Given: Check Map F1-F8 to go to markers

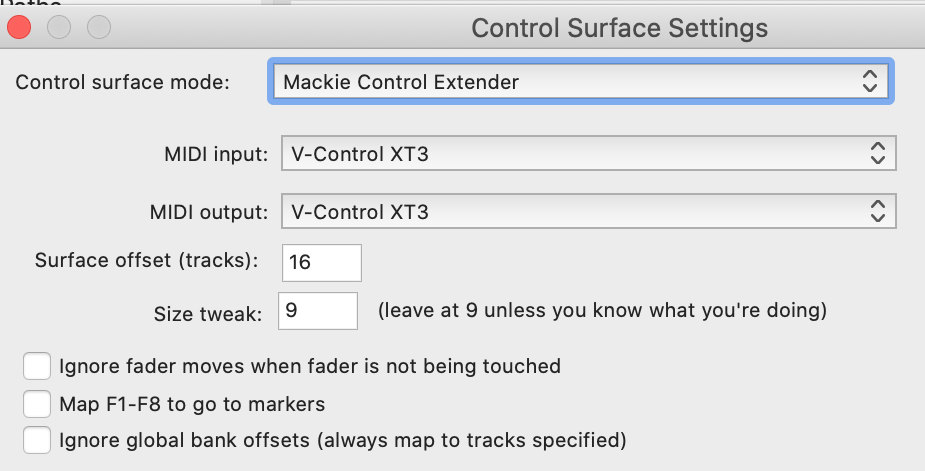Looking at the screenshot, I should coord(37,404).
